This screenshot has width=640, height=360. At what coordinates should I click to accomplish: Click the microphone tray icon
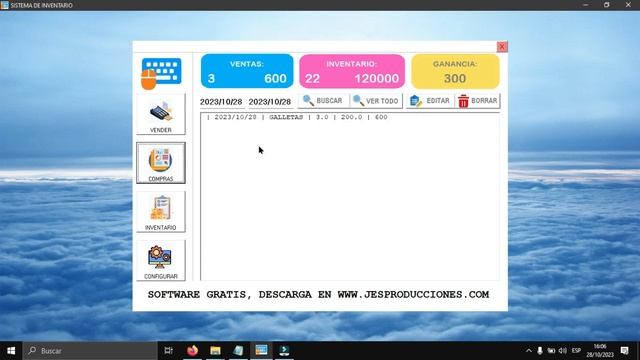tap(540, 351)
